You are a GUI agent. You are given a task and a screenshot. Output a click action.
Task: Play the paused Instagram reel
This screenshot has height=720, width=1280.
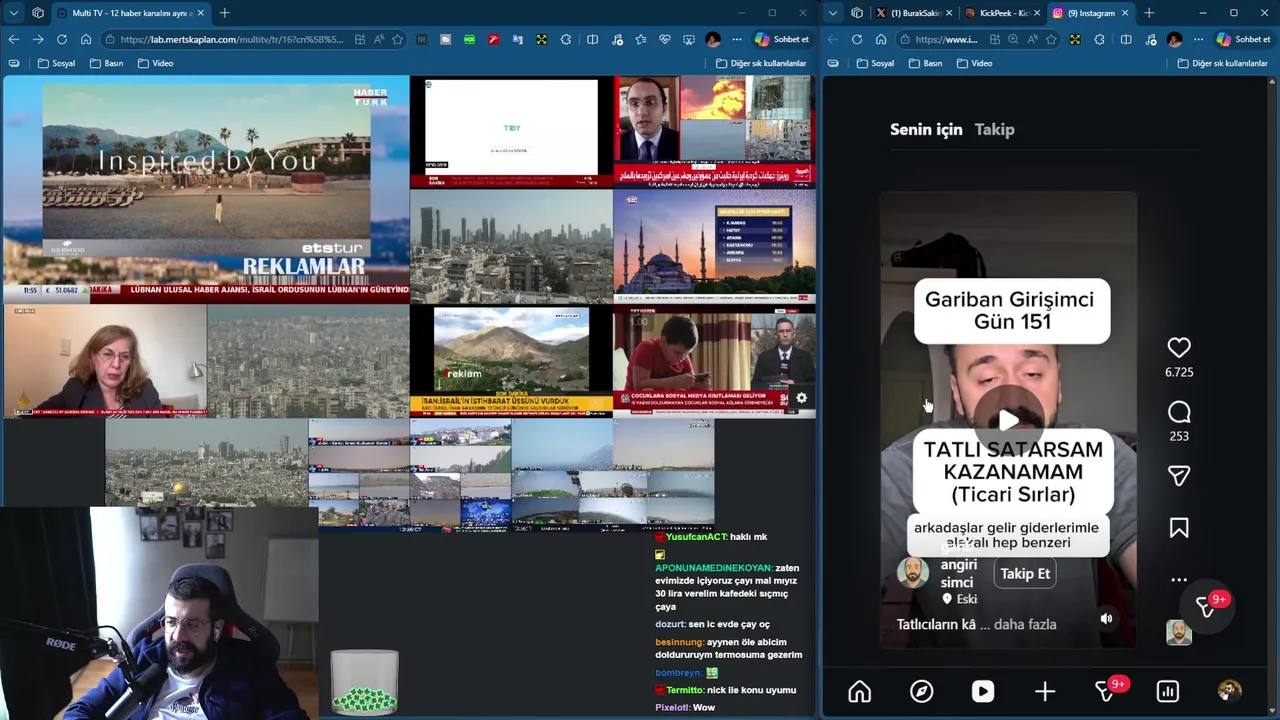coord(1009,420)
